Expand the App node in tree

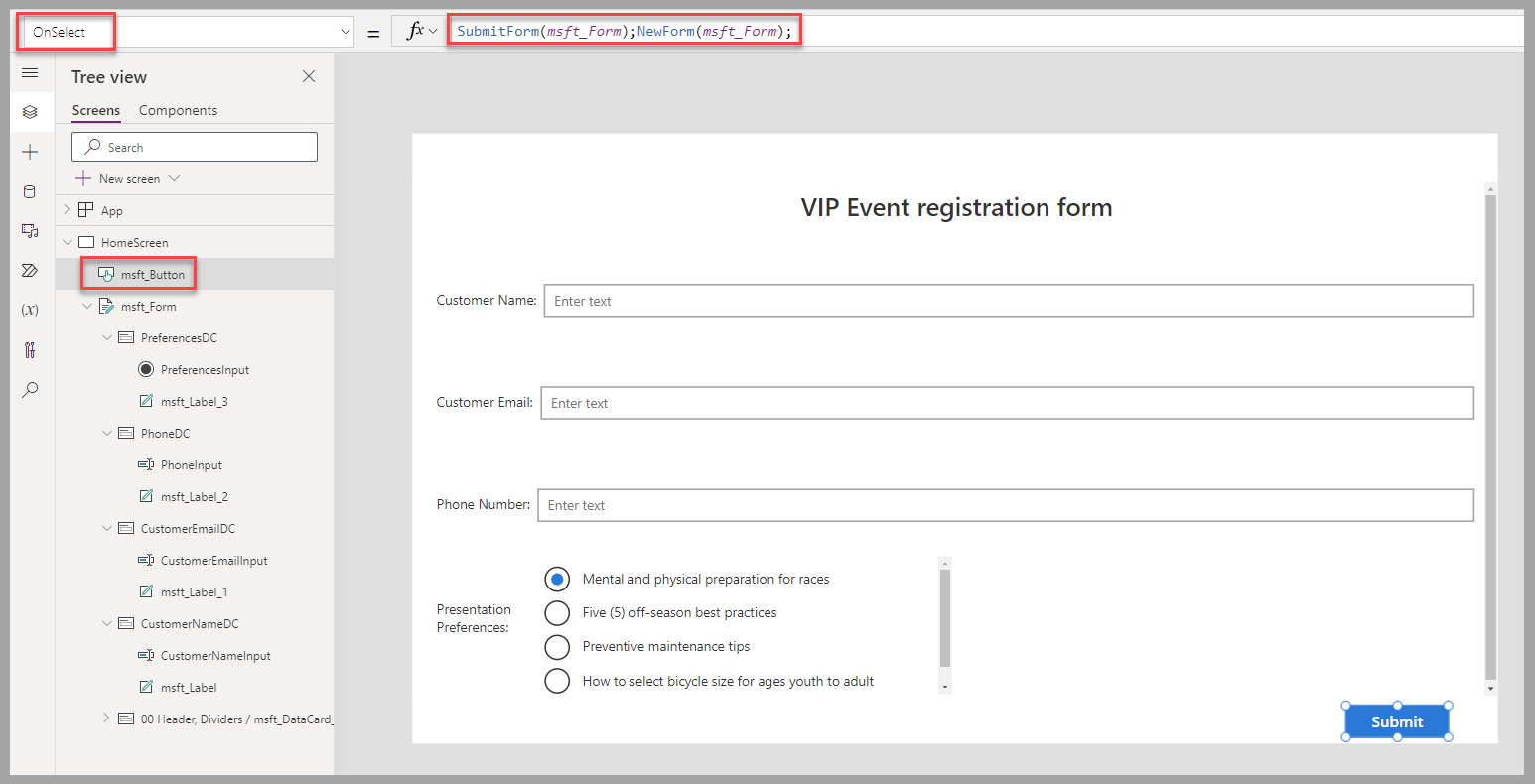click(x=68, y=210)
